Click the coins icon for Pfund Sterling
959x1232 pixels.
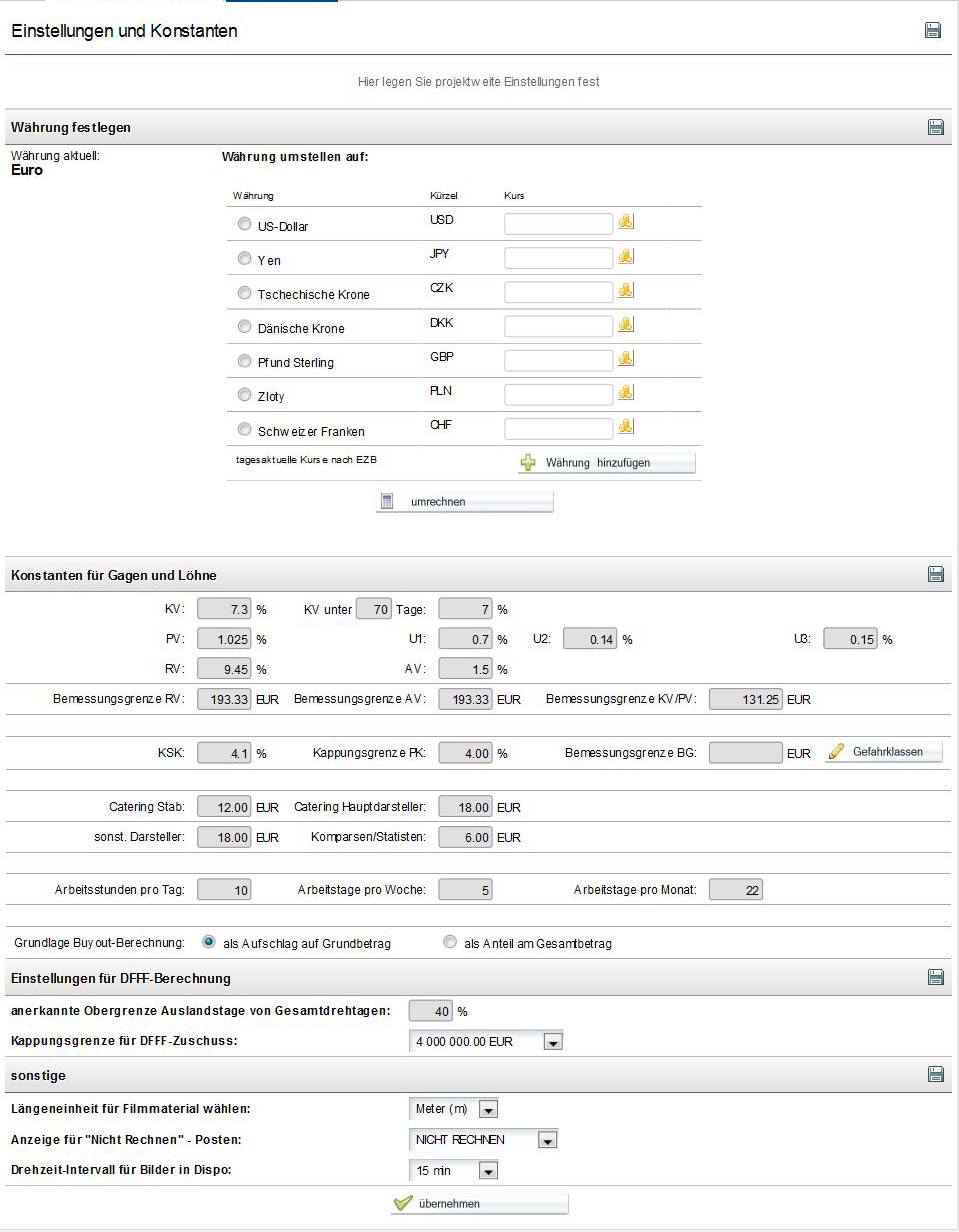[626, 359]
